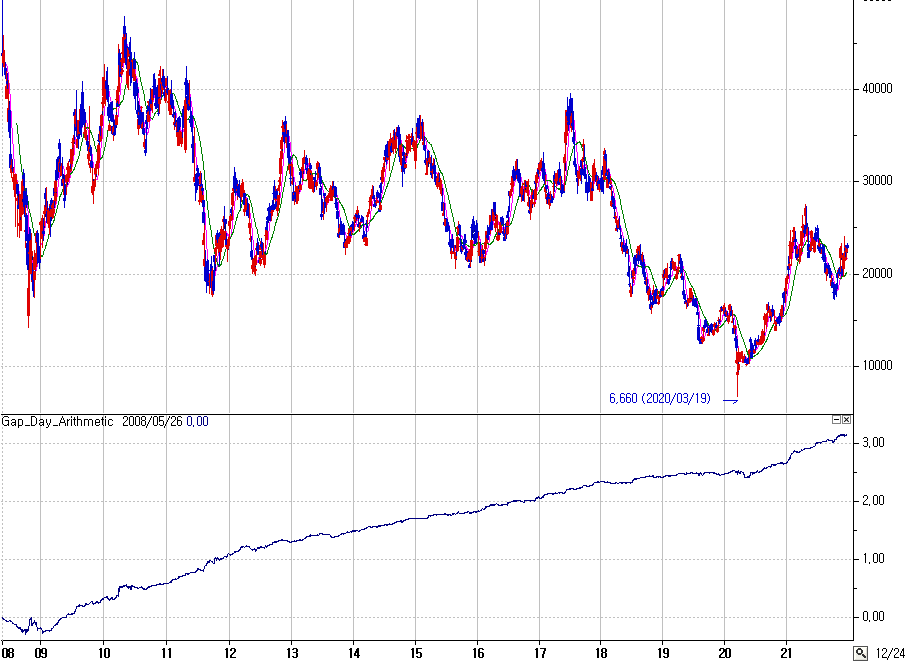908x661 pixels.
Task: Click the 12/24 date label
Action: click(891, 653)
